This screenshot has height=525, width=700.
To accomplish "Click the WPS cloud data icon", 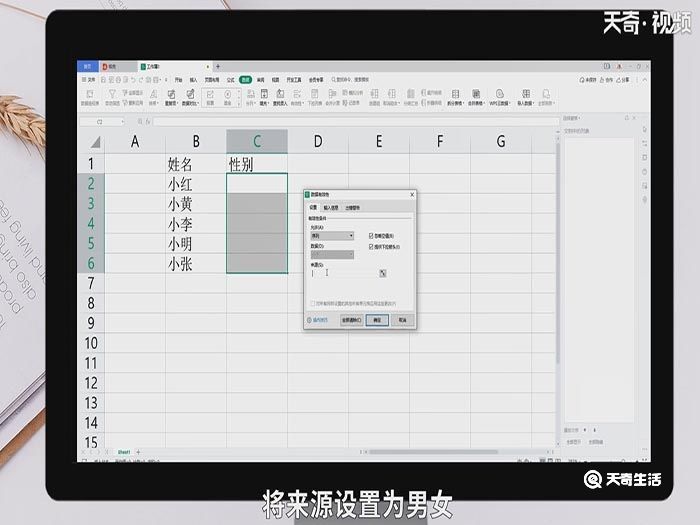I will point(500,93).
